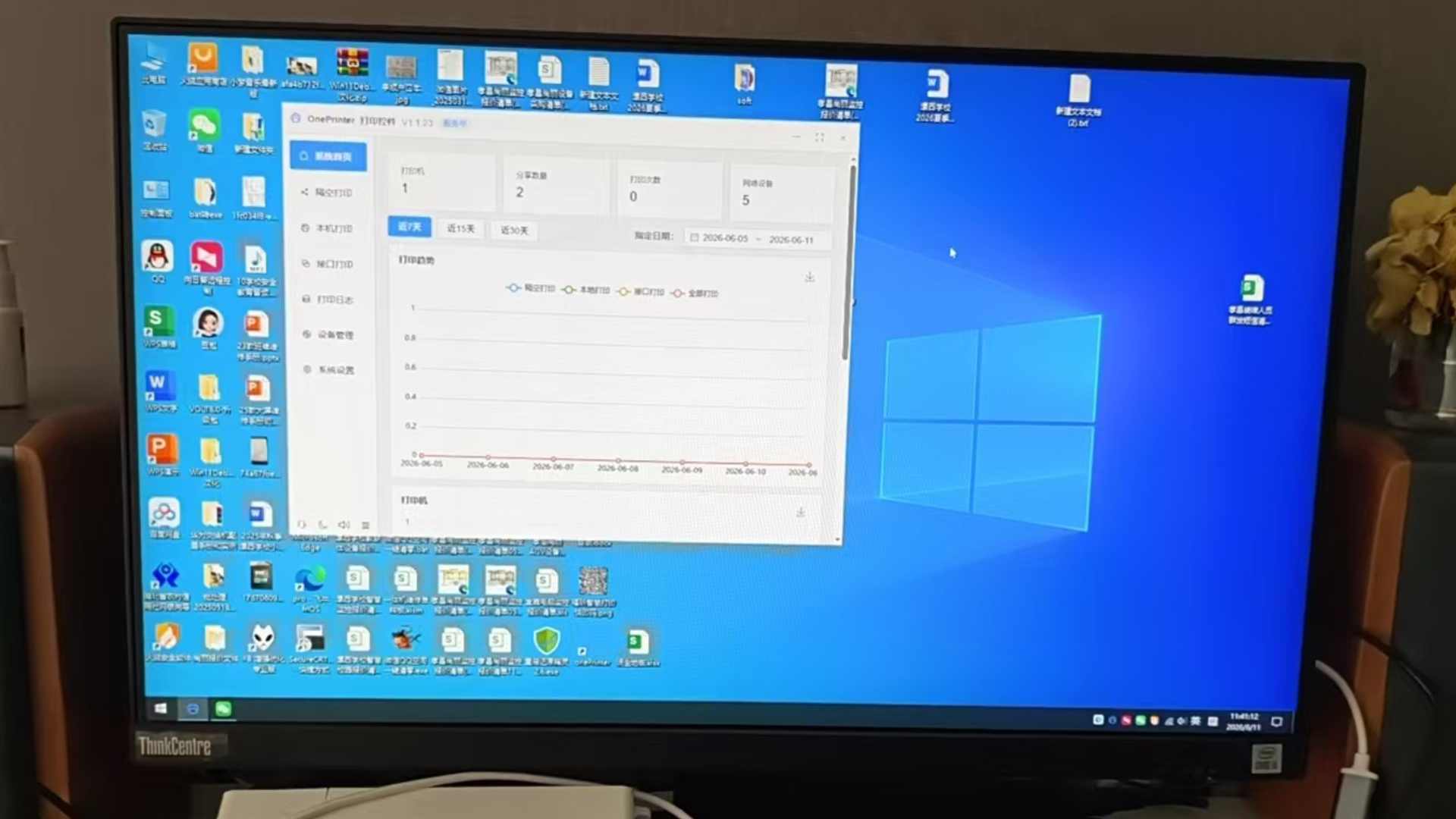Click WeChat in the taskbar
This screenshot has height=819, width=1456.
pyautogui.click(x=223, y=709)
